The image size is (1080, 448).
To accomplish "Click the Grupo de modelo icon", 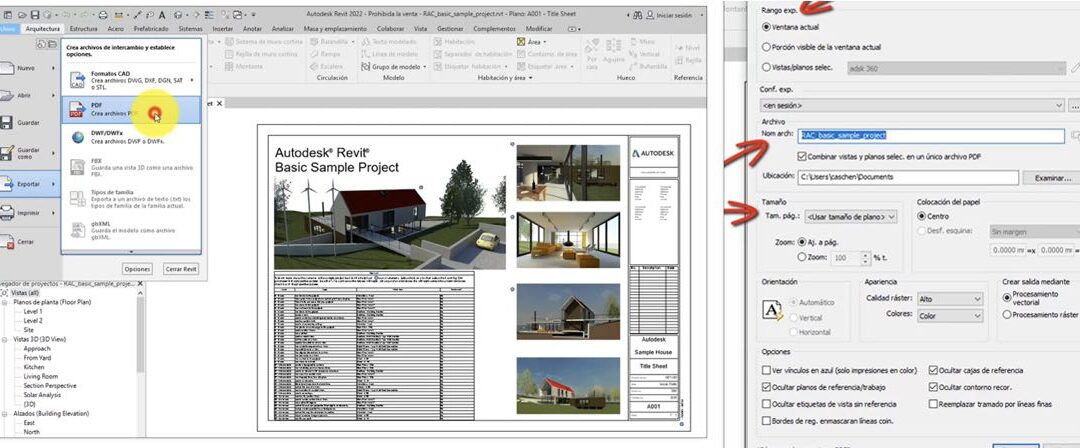I will pos(366,67).
